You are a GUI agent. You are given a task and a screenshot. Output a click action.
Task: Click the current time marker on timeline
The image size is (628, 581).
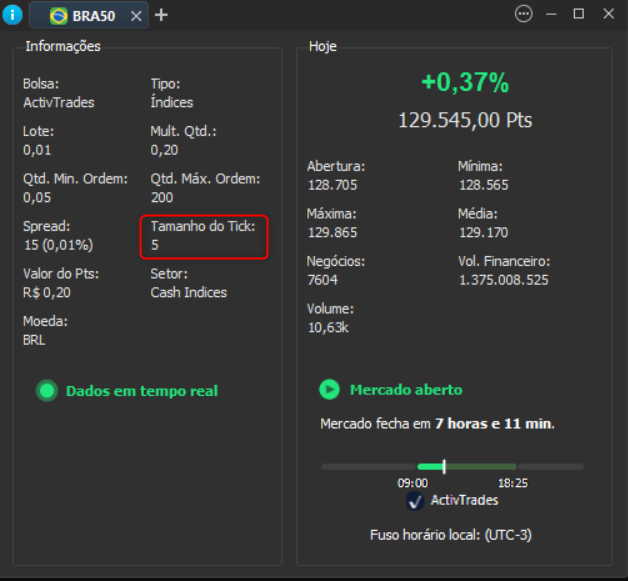tap(444, 466)
